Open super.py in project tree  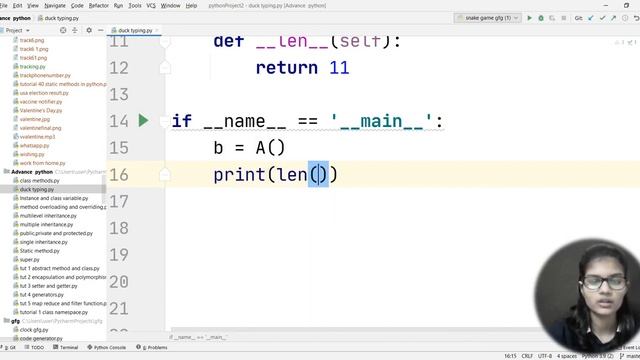(x=29, y=259)
